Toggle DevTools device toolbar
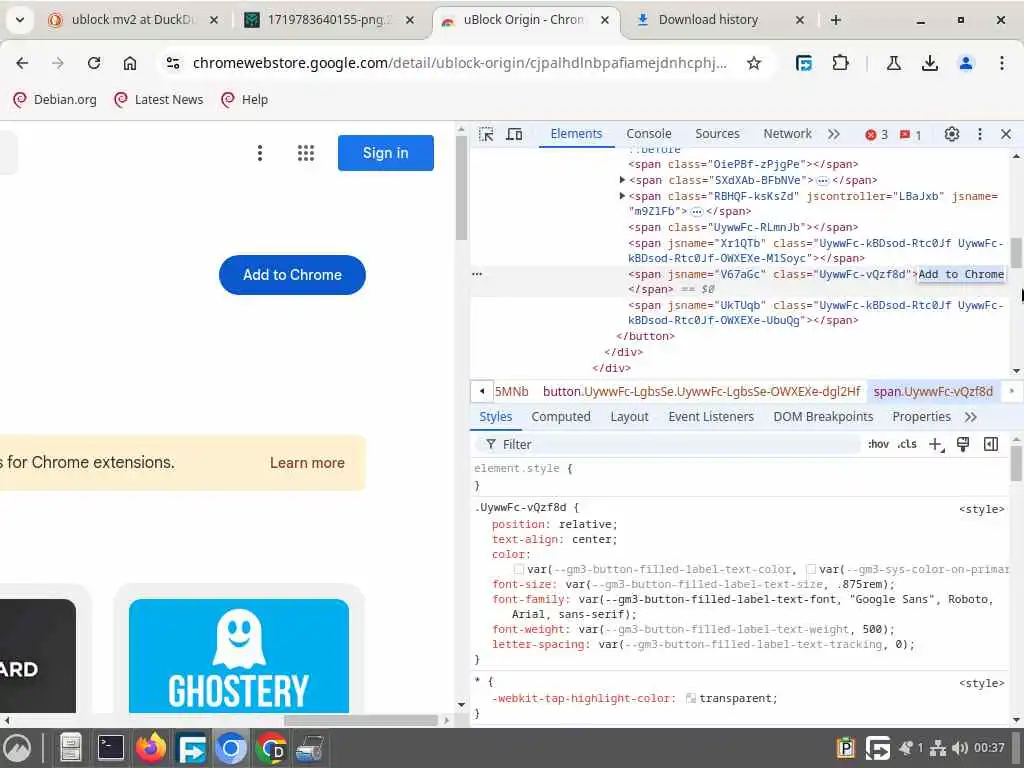The image size is (1024, 768). [515, 134]
